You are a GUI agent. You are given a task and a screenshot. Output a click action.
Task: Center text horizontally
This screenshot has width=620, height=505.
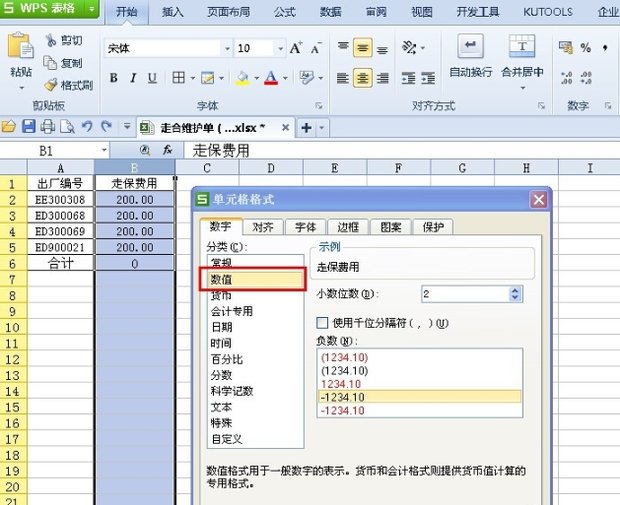tap(363, 78)
